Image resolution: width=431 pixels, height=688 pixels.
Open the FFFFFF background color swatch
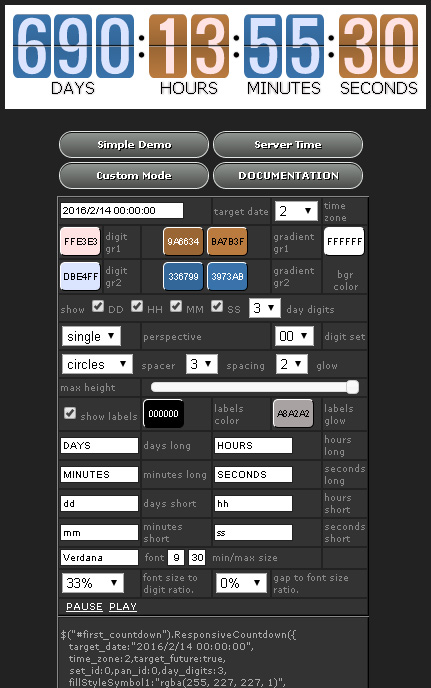point(344,241)
